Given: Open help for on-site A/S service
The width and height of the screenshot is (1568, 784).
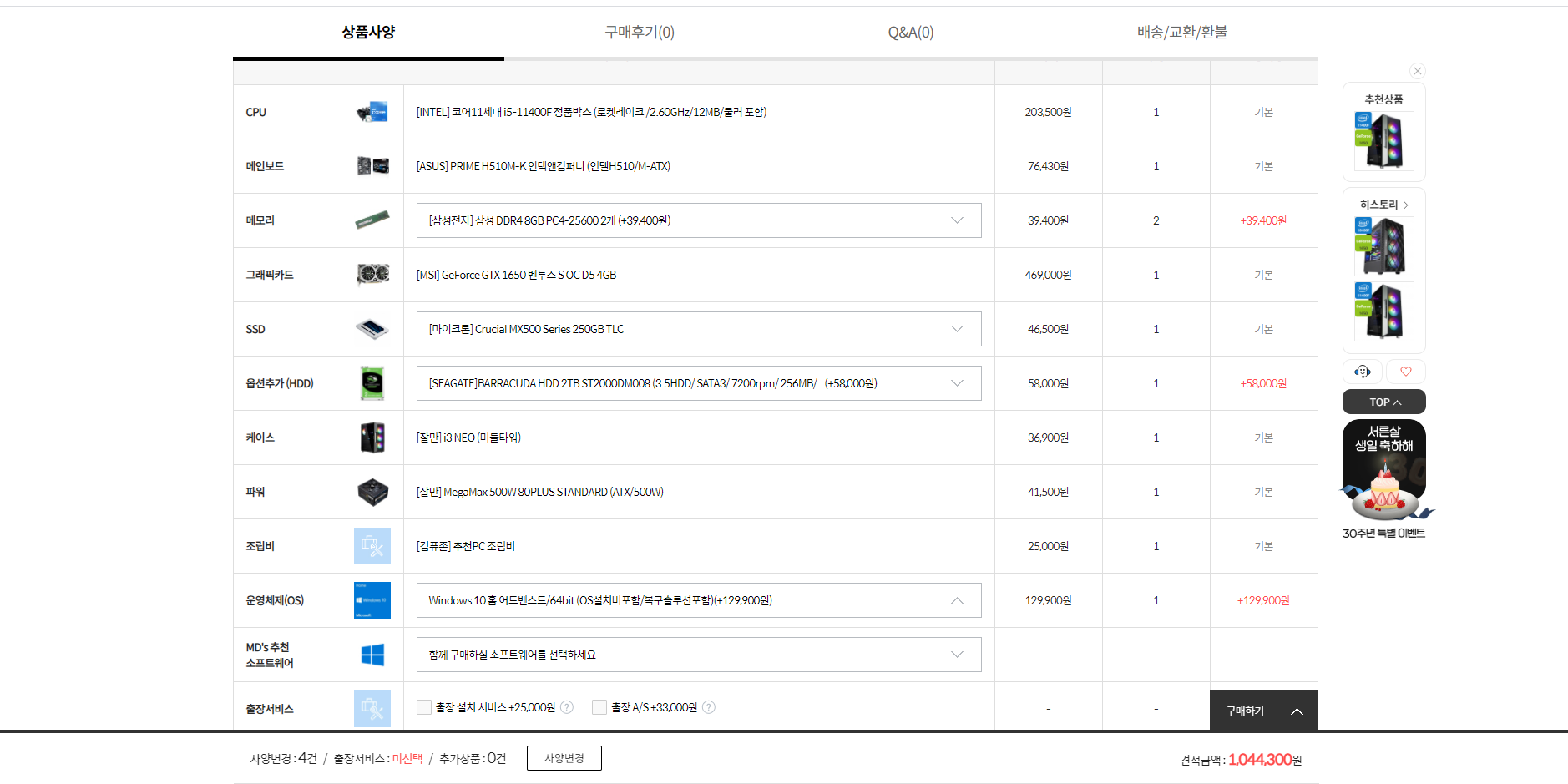Looking at the screenshot, I should point(709,707).
